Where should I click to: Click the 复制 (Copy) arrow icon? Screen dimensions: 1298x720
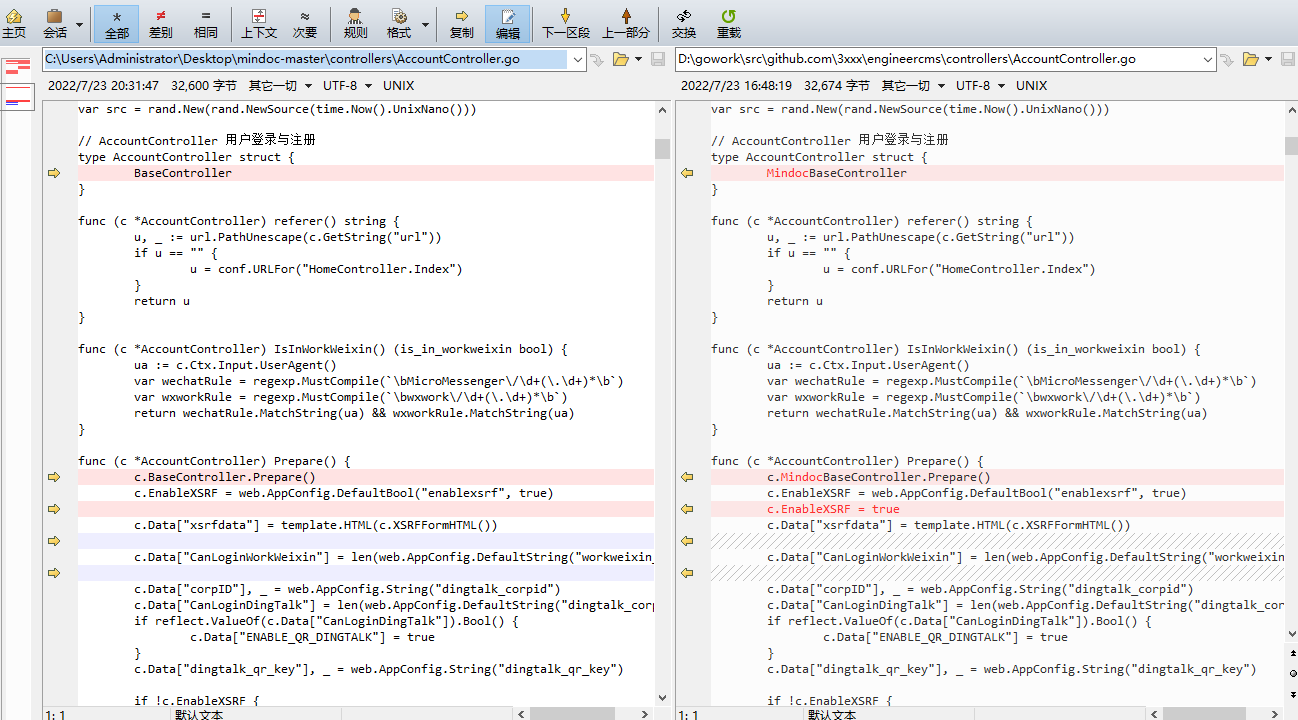click(x=462, y=23)
